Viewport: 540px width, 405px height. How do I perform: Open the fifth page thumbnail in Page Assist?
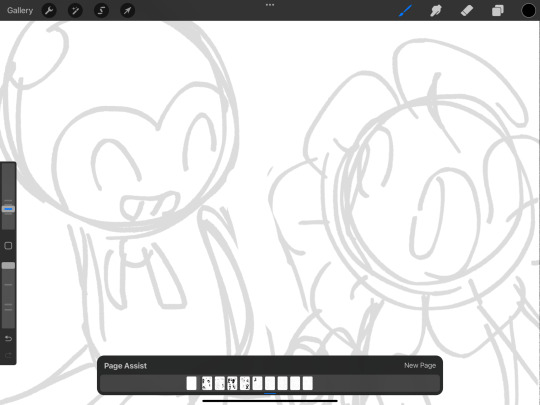[x=245, y=383]
